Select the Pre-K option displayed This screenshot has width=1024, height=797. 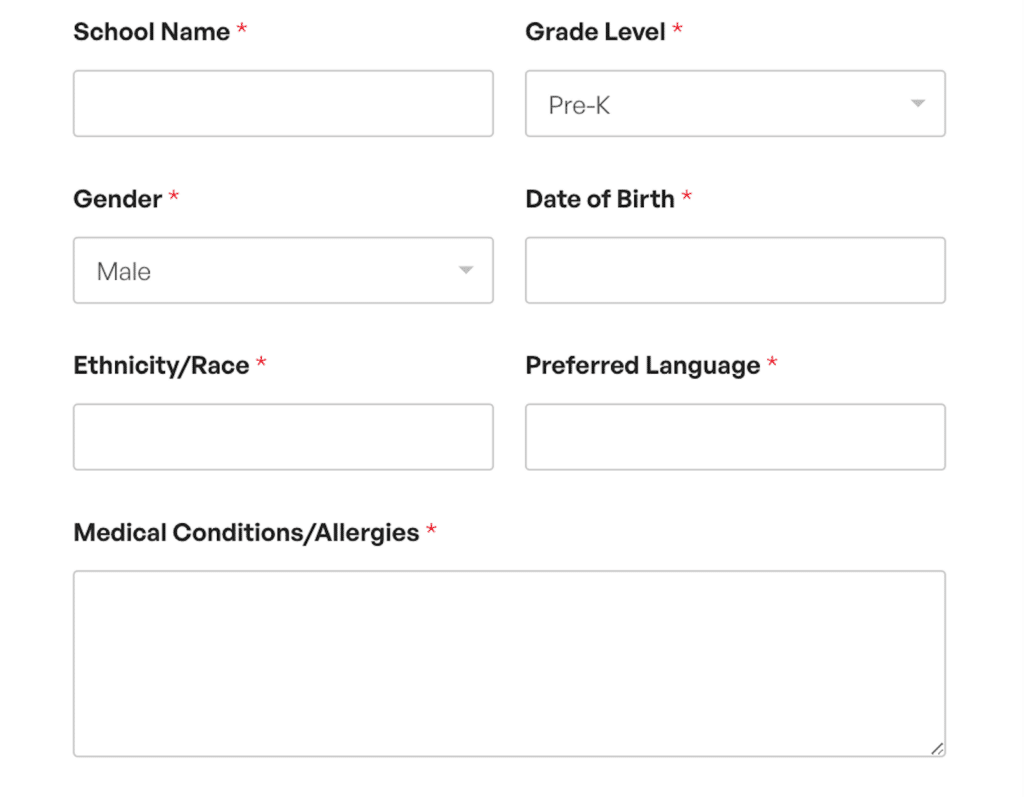coord(579,103)
